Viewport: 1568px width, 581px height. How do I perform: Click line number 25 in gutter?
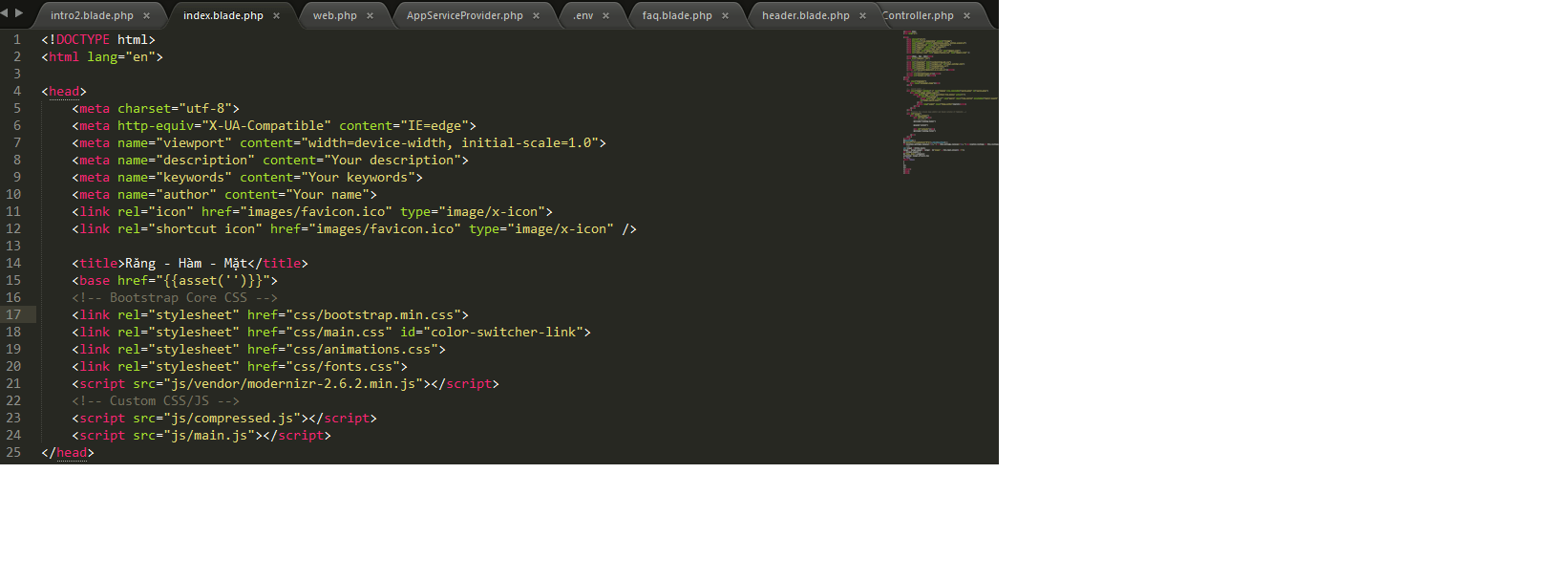click(13, 452)
